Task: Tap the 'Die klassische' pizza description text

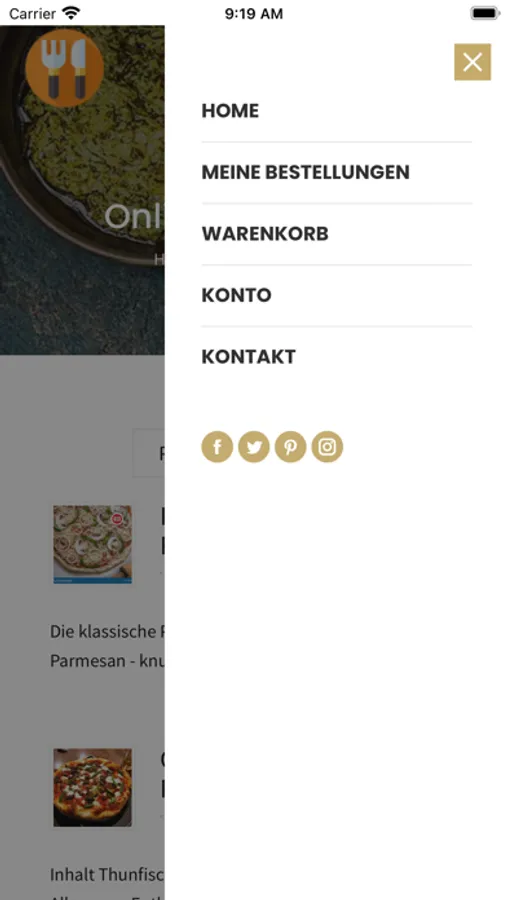Action: [x=107, y=646]
